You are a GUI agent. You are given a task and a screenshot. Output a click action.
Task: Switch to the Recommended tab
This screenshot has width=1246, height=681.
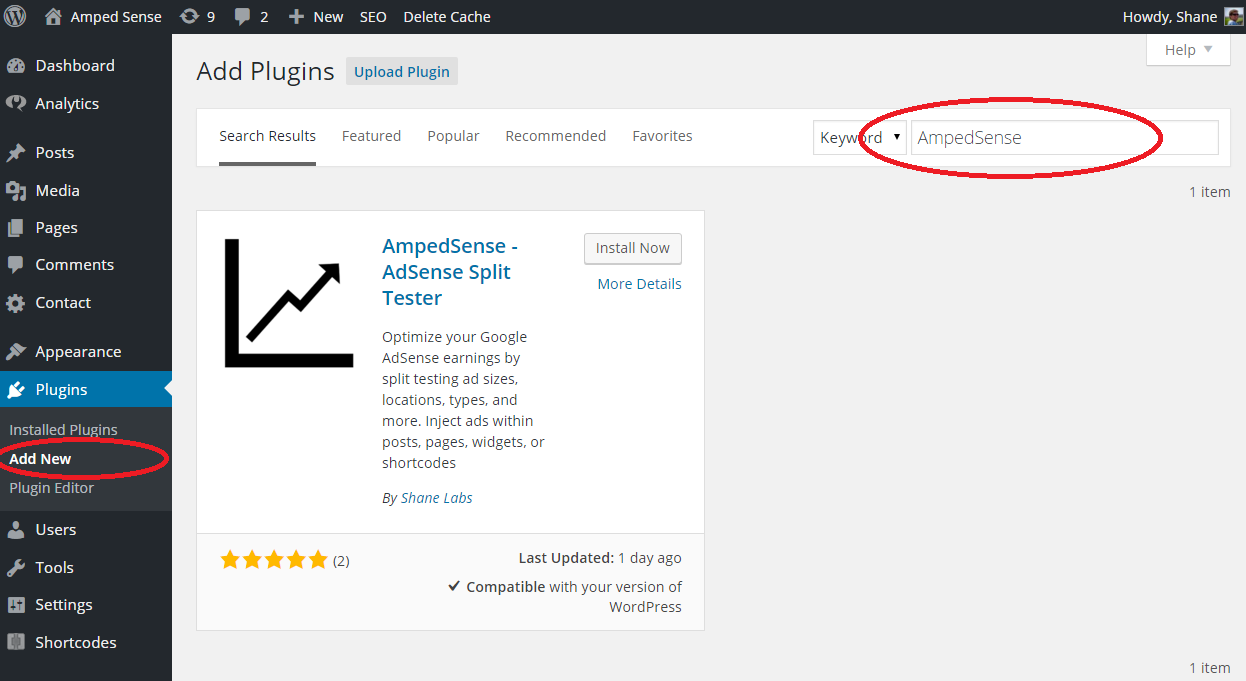[x=556, y=136]
